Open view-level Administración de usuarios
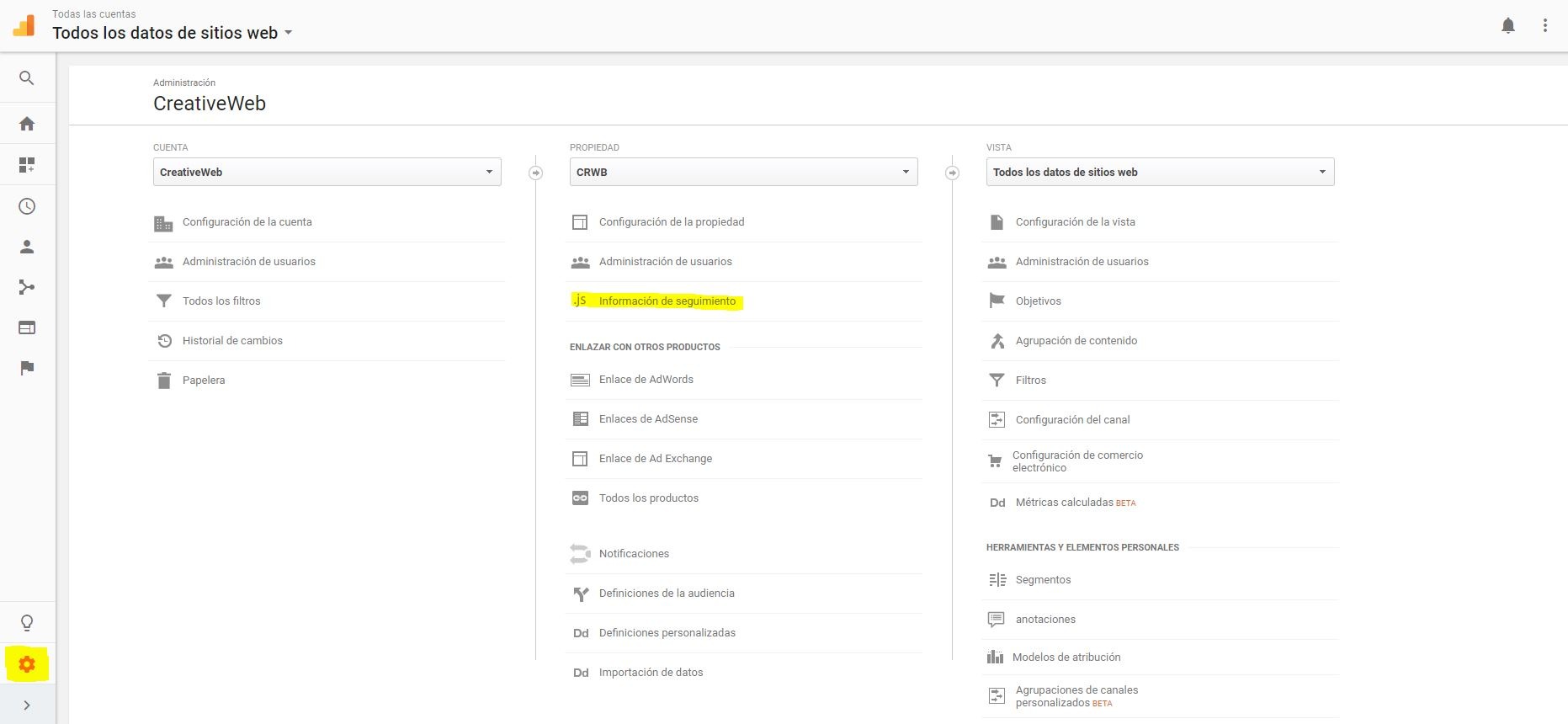The height and width of the screenshot is (724, 1568). click(1082, 262)
